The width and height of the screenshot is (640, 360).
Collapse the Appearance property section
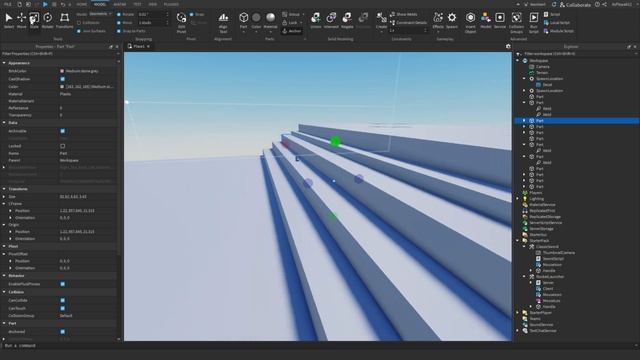[x=4, y=63]
